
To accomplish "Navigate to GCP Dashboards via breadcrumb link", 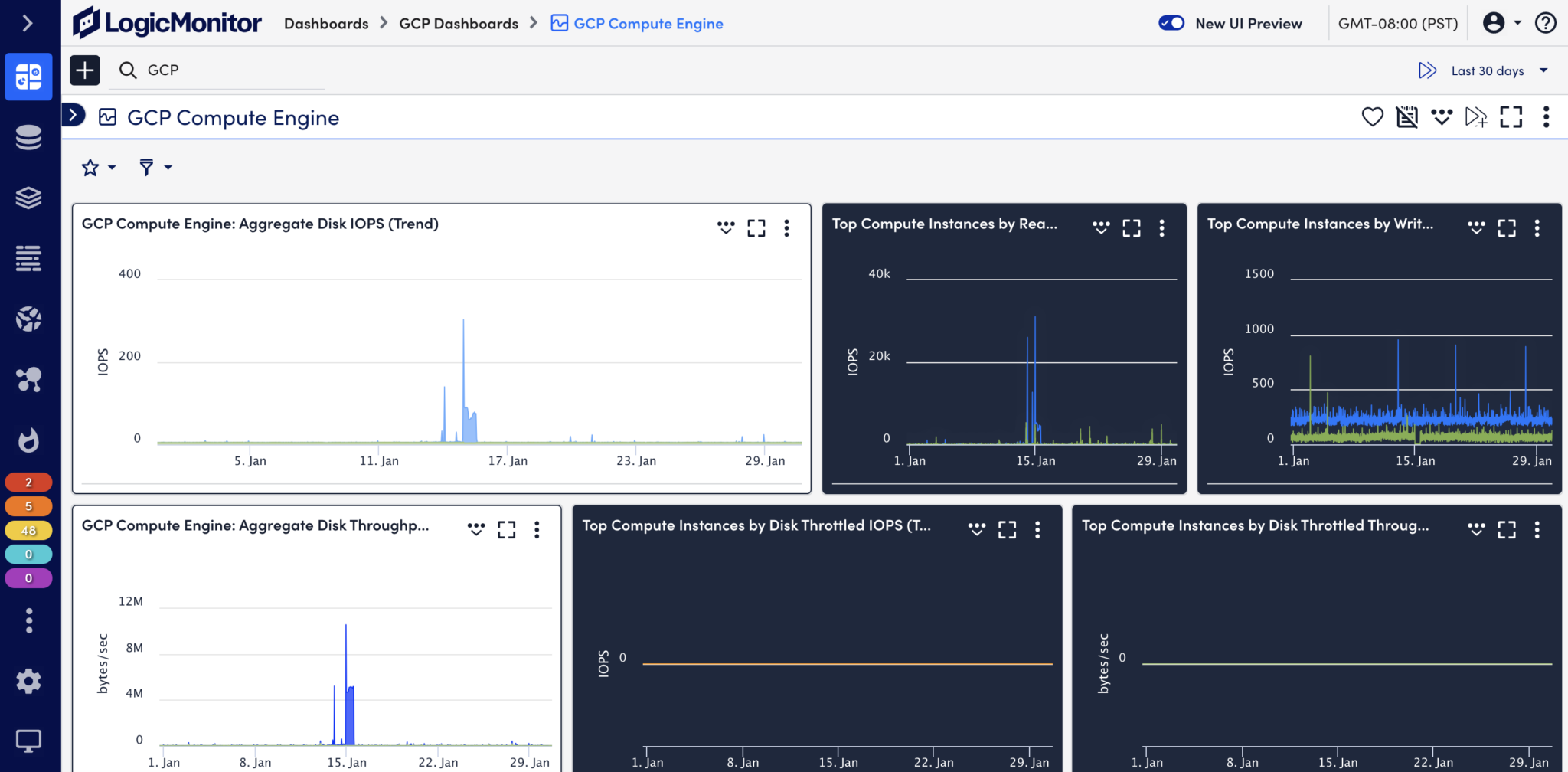I will 459,23.
